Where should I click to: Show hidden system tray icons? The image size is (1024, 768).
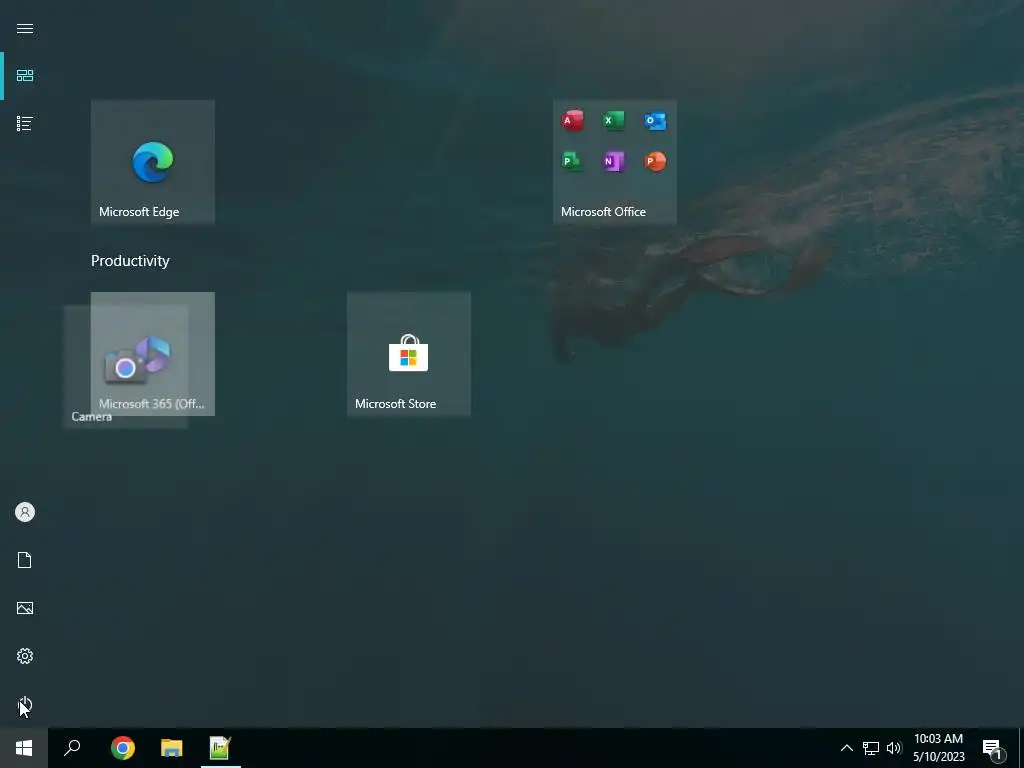(846, 748)
